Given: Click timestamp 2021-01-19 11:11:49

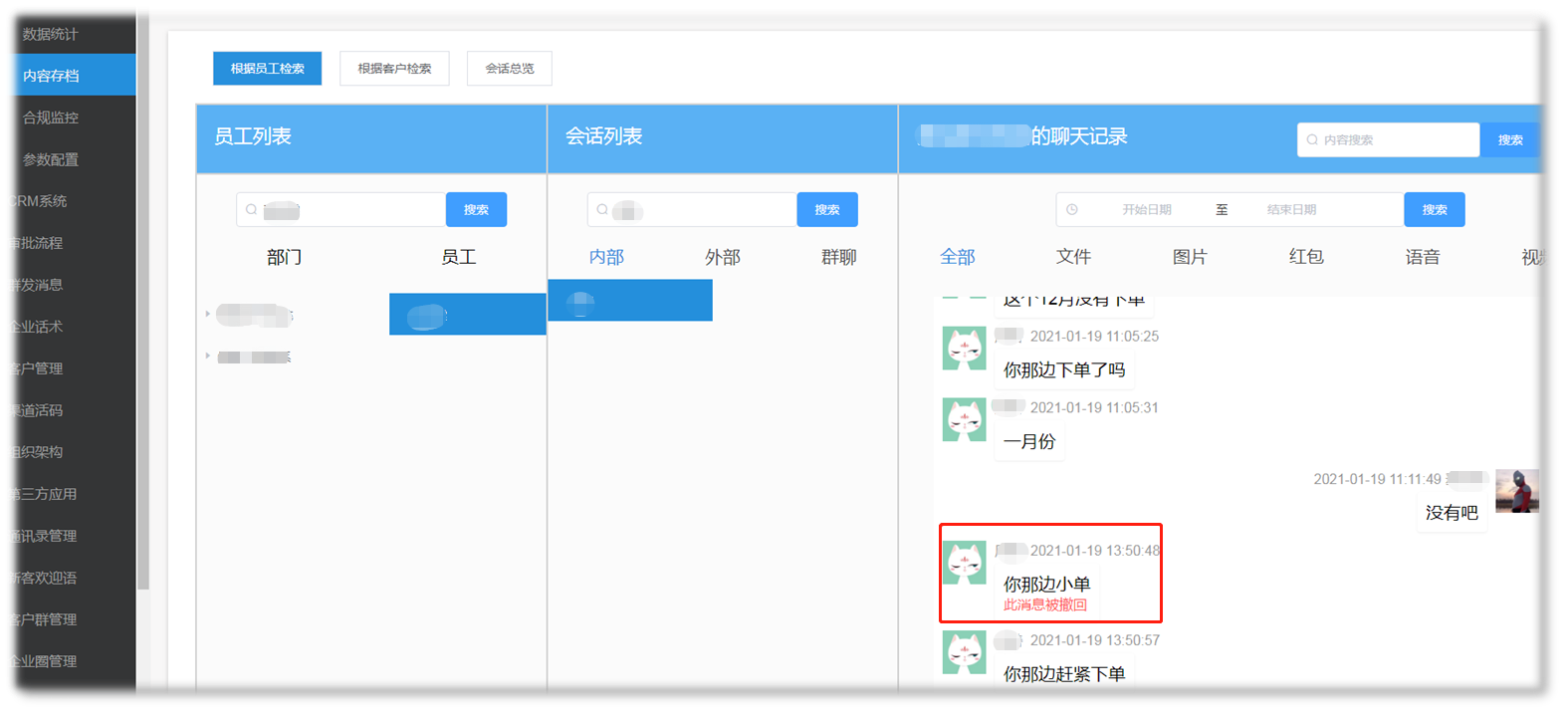Looking at the screenshot, I should coord(1377,479).
